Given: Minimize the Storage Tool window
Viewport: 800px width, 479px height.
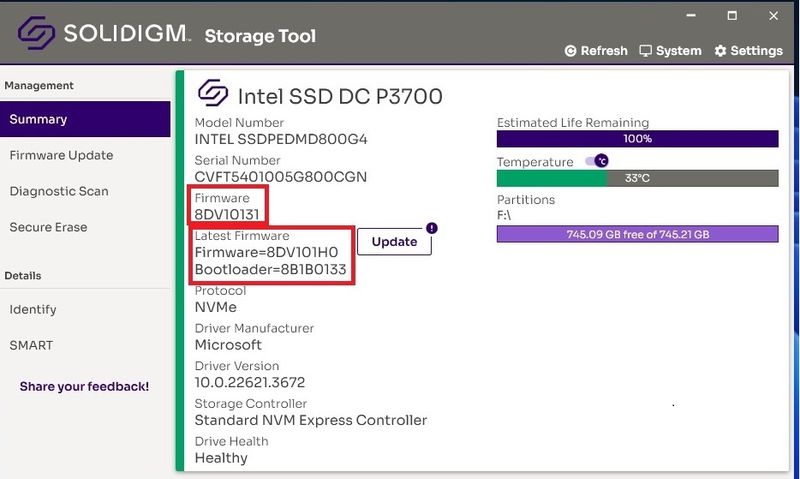Looking at the screenshot, I should pos(691,15).
